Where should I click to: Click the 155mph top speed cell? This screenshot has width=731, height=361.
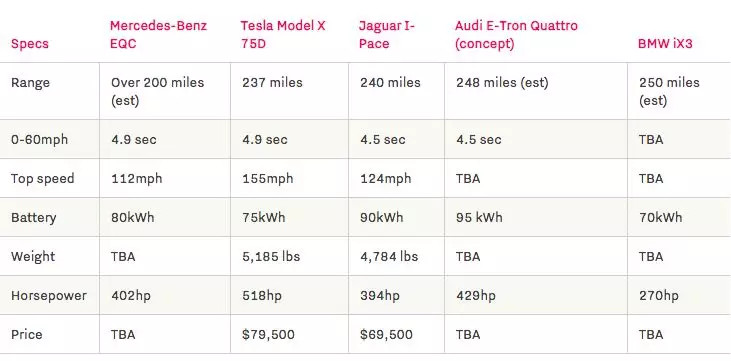click(x=268, y=179)
